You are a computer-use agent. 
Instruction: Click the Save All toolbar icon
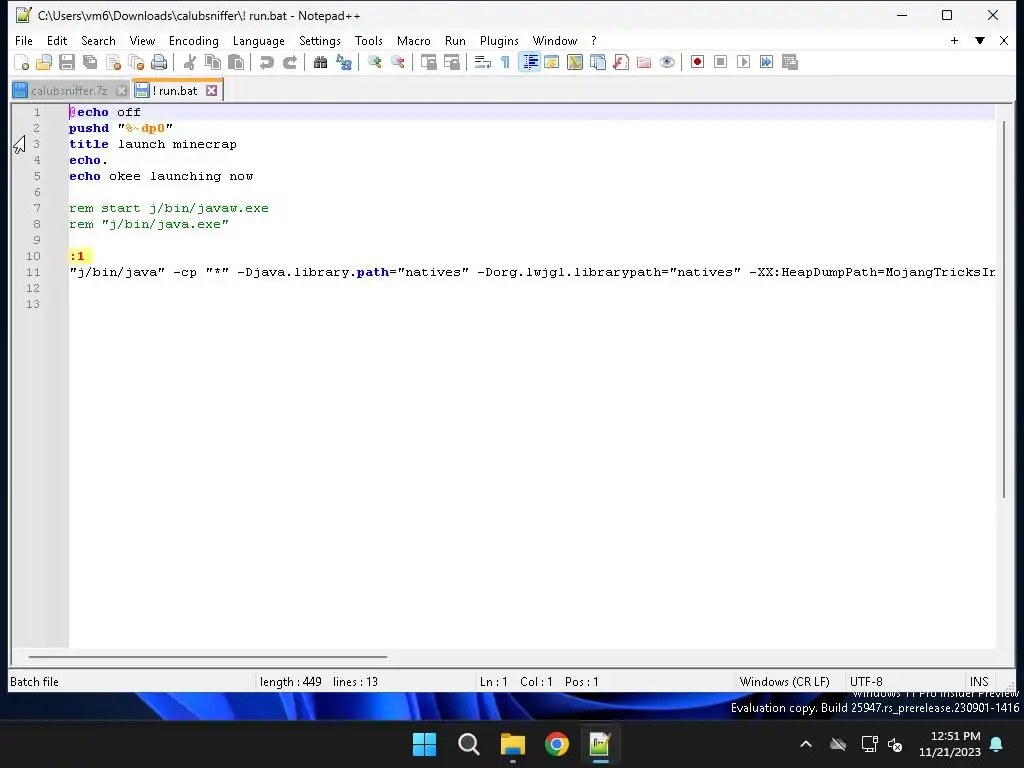click(x=90, y=63)
